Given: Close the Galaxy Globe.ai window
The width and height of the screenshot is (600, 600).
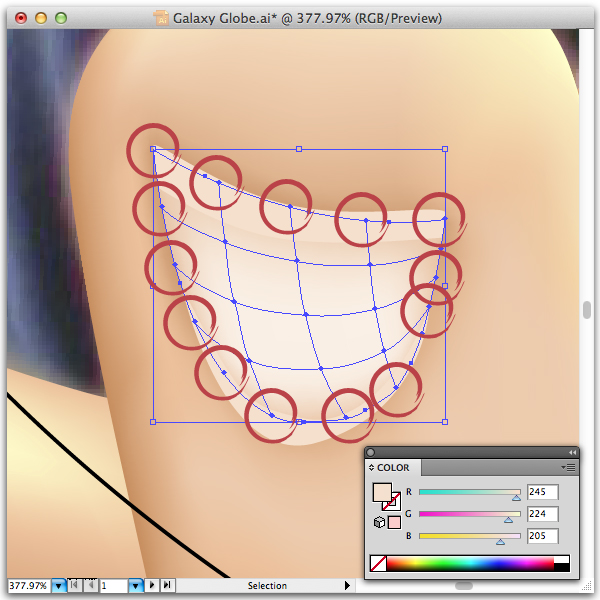Looking at the screenshot, I should 21,18.
